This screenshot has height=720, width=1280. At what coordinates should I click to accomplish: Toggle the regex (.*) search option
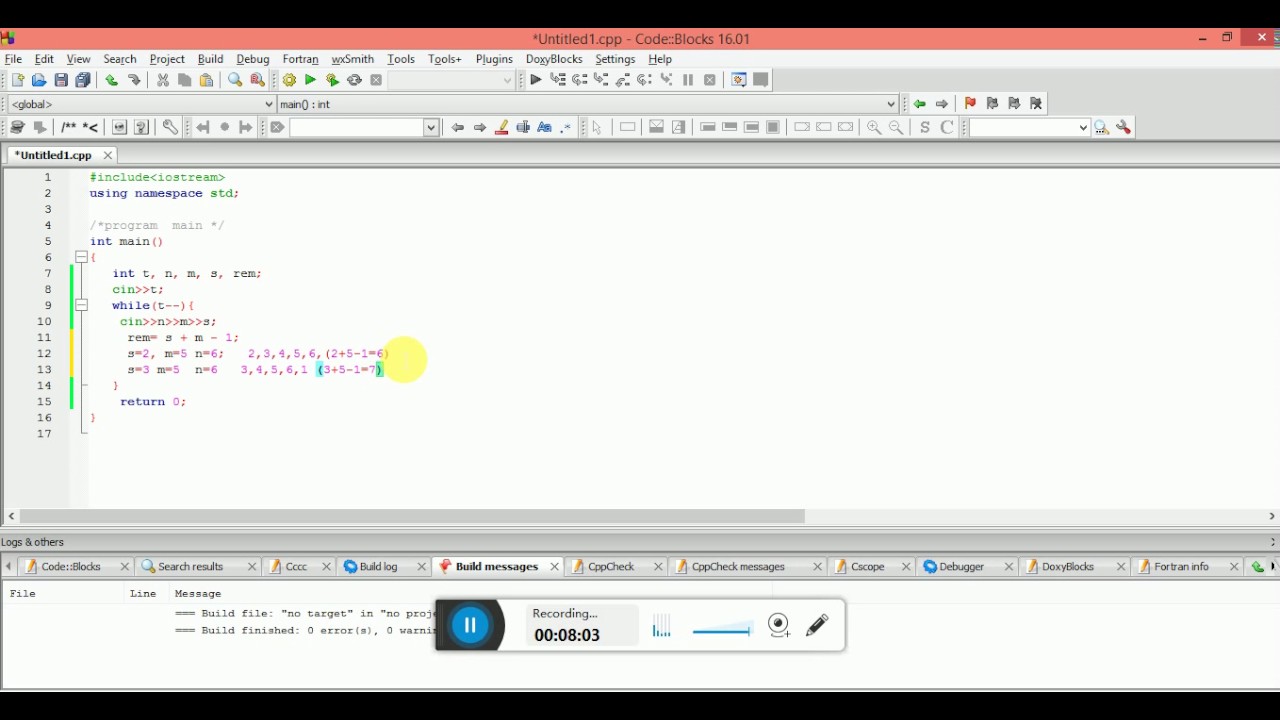point(566,127)
